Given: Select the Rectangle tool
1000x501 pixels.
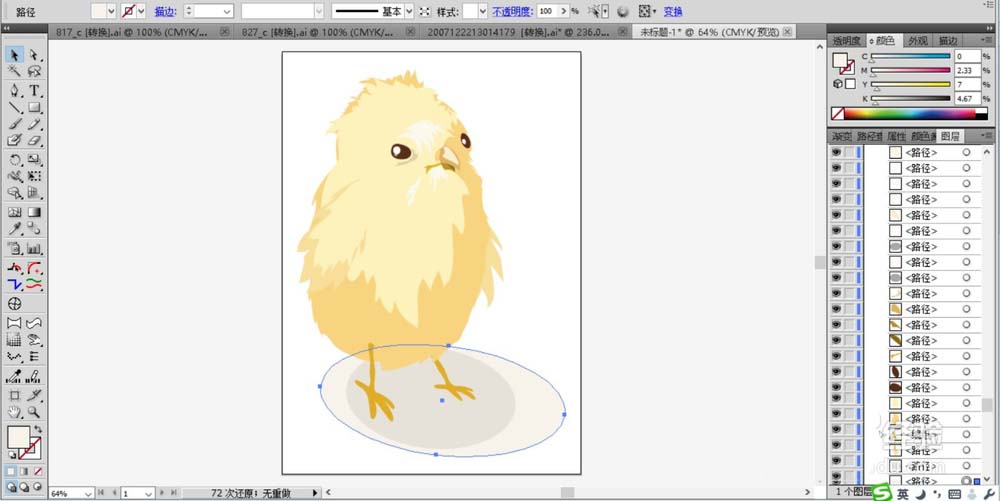Looking at the screenshot, I should [x=34, y=107].
